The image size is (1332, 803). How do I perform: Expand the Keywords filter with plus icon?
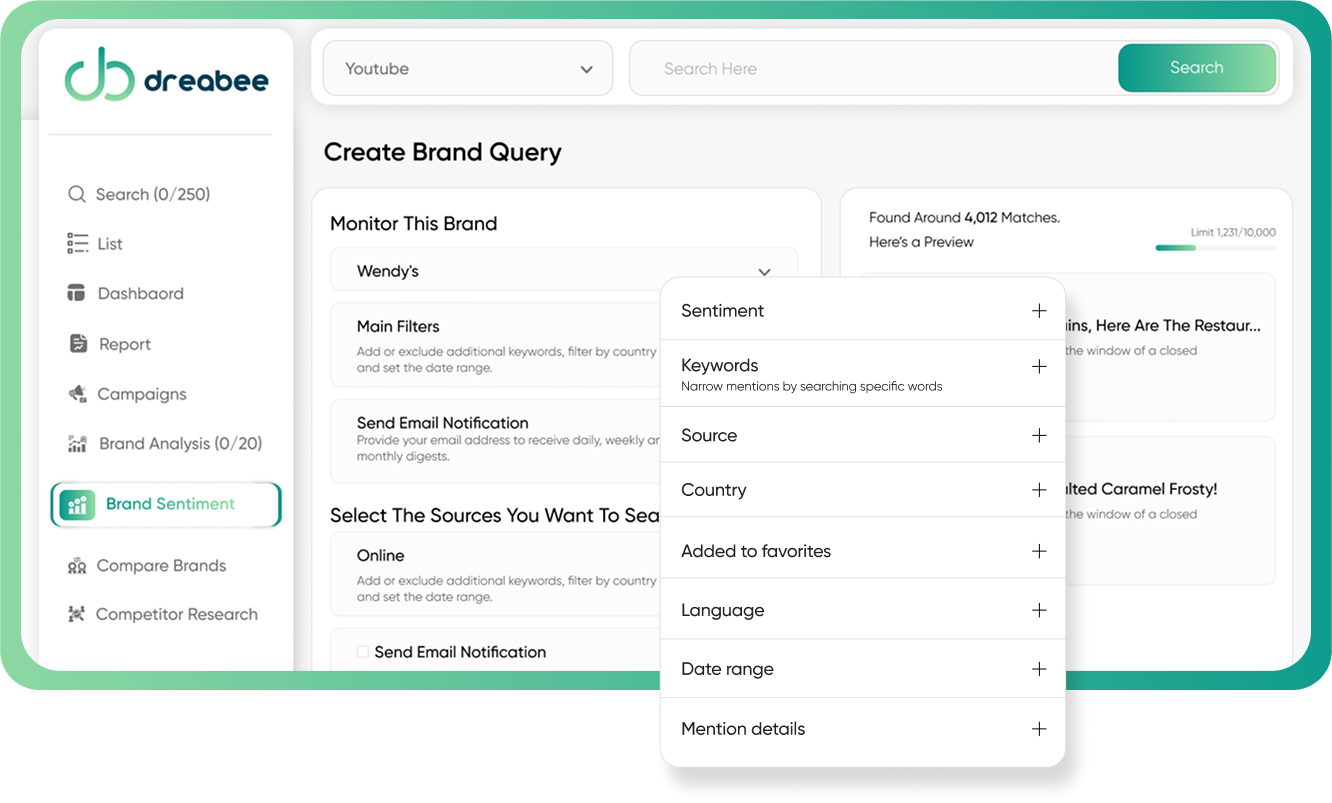[1039, 367]
